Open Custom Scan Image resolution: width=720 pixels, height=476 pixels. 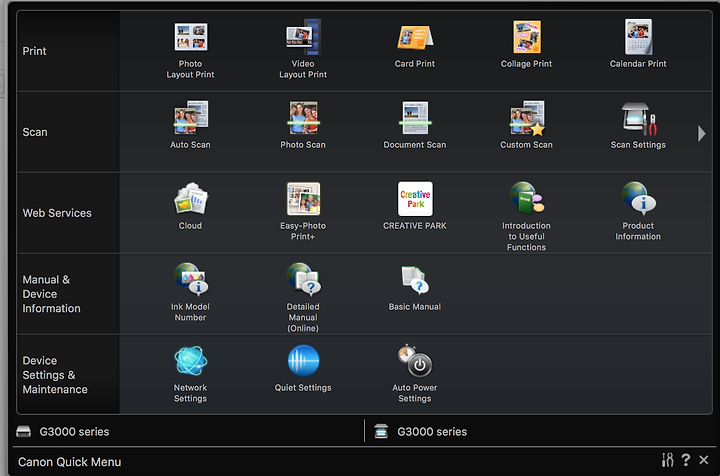[526, 125]
